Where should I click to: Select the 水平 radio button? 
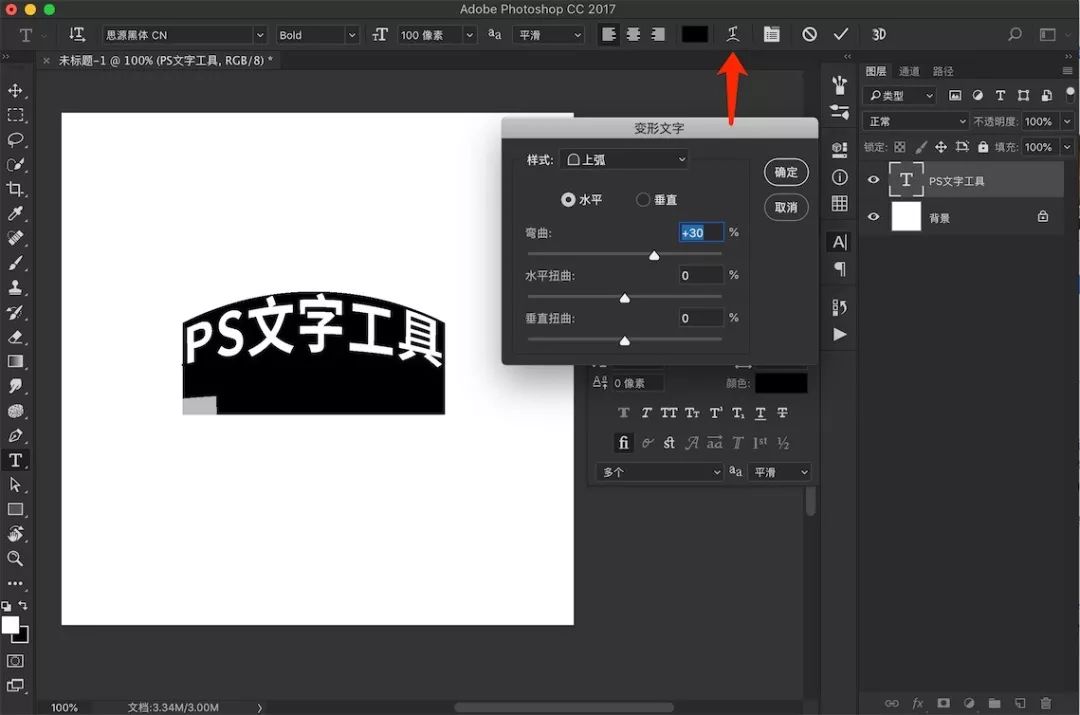click(570, 197)
